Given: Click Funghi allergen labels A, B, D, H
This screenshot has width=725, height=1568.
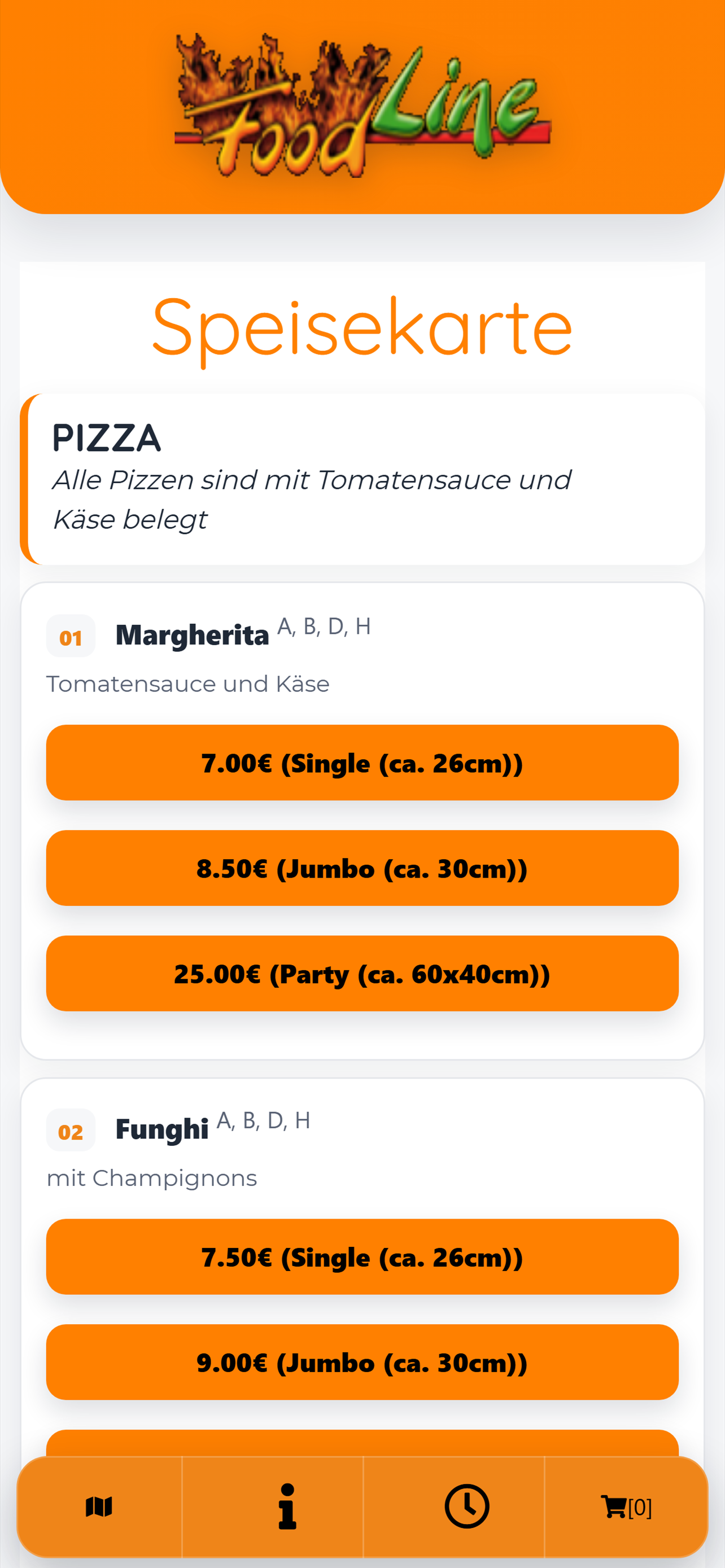Looking at the screenshot, I should click(x=264, y=1120).
